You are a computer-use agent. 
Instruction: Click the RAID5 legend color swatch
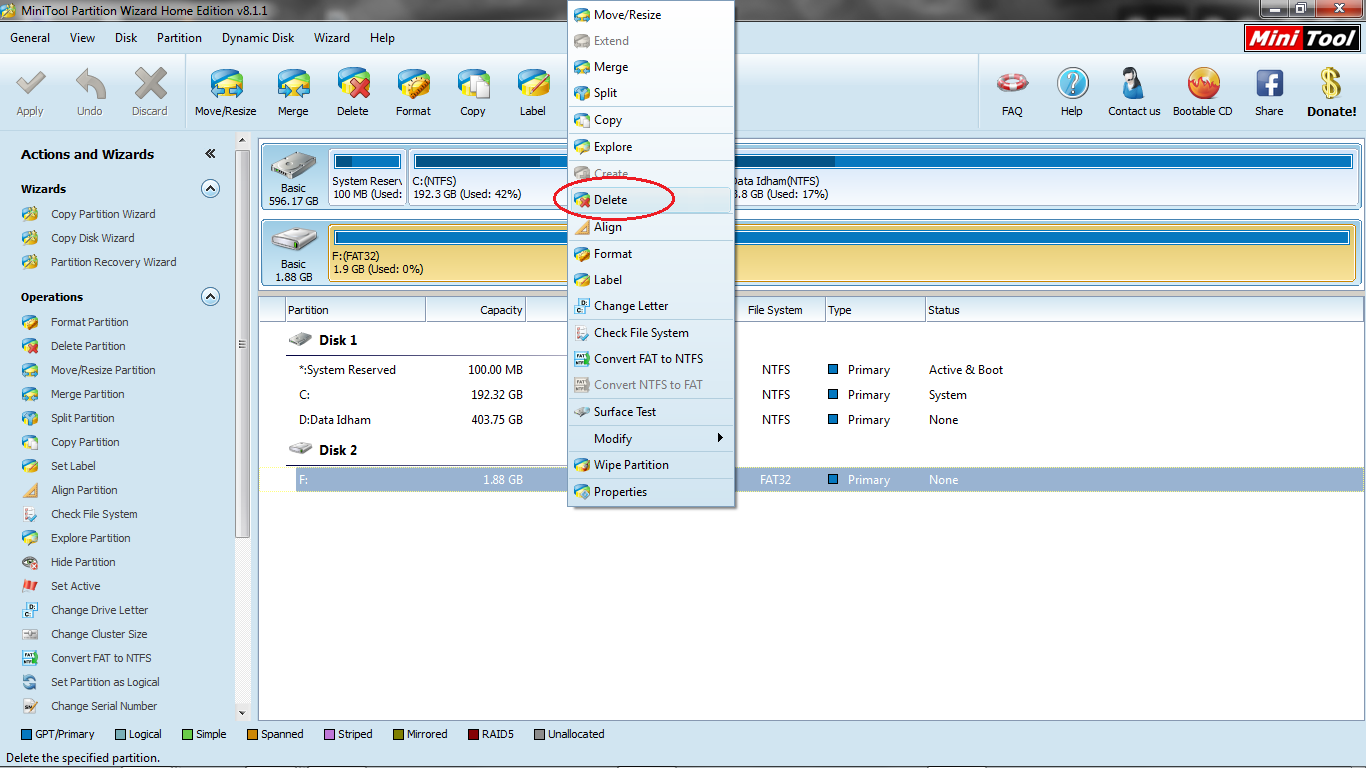pyautogui.click(x=473, y=734)
